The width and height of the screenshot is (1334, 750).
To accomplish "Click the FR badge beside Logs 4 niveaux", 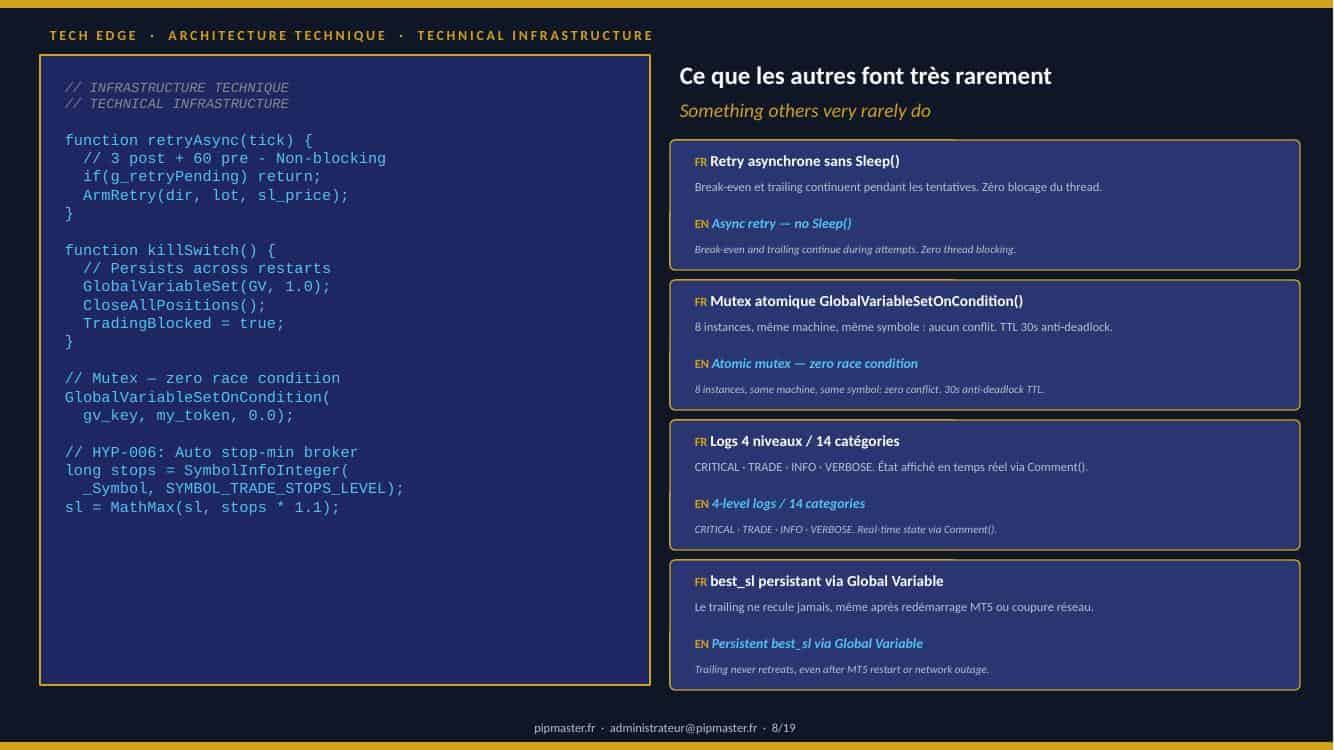I will pos(700,442).
